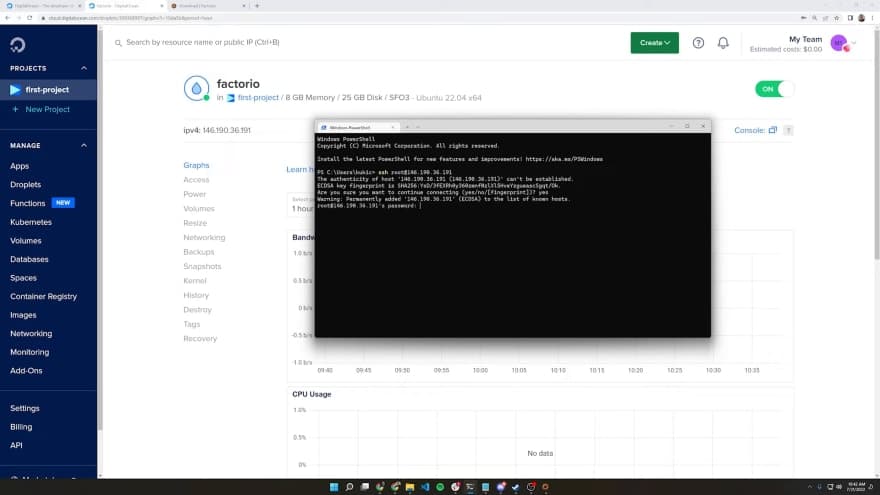880x495 pixels.
Task: Click the ipv4 address 146.190.36.191
Action: pyautogui.click(x=227, y=130)
